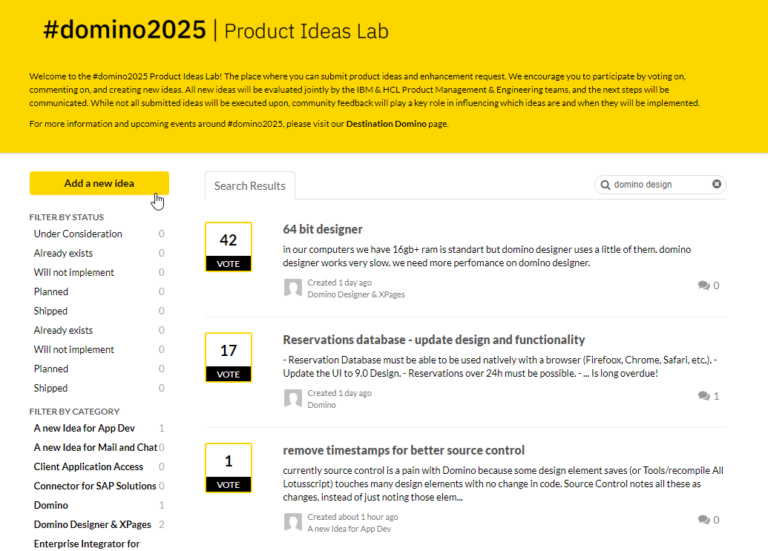Image resolution: width=768 pixels, height=551 pixels.
Task: Filter by the second Will not implement status
Action: pyautogui.click(x=73, y=350)
